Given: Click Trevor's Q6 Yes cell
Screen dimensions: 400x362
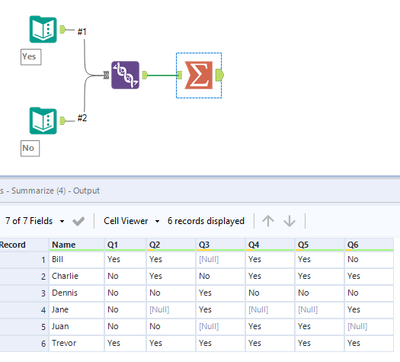Looking at the screenshot, I should (369, 343).
